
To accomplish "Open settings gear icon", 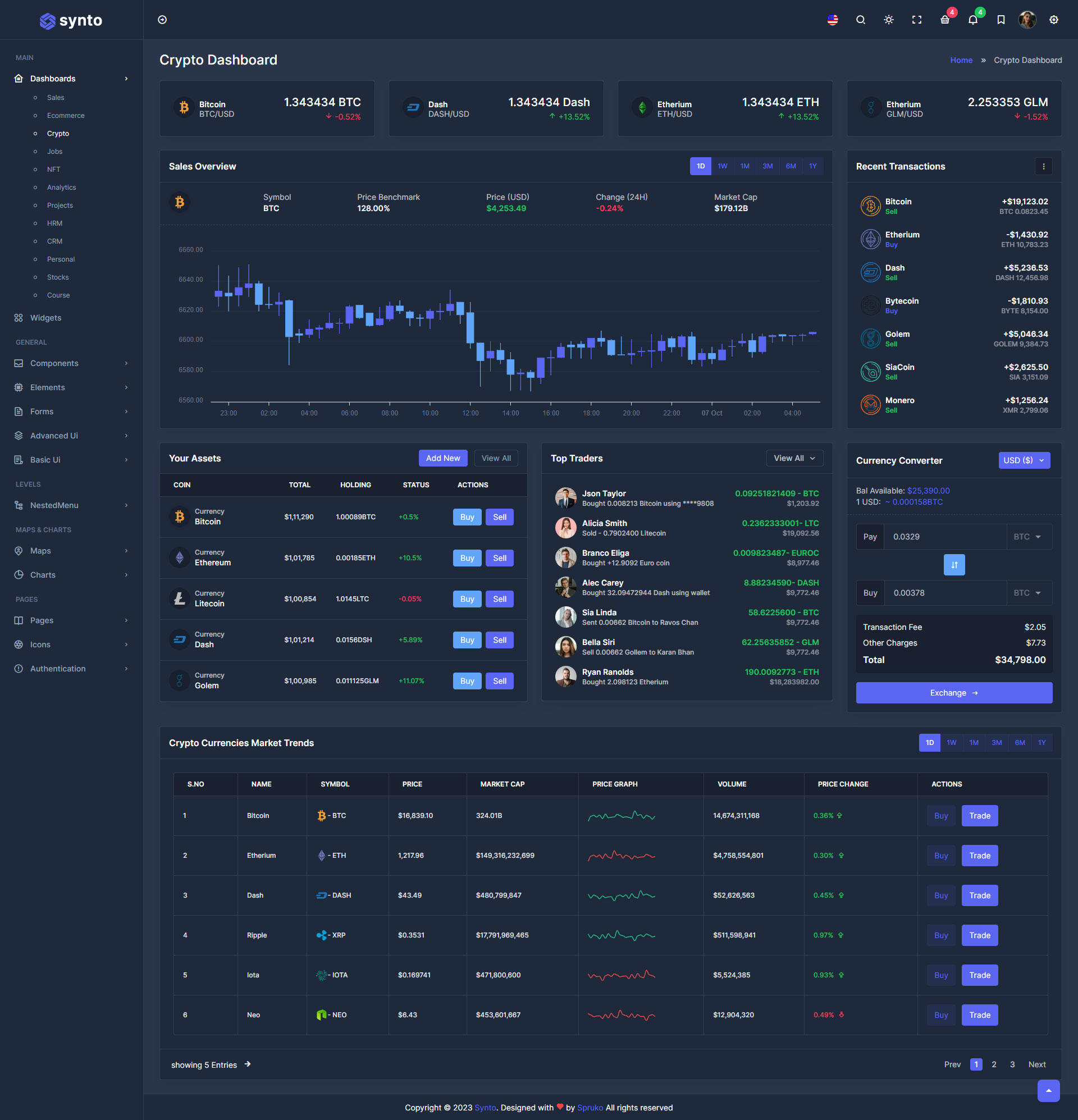I will (x=1053, y=20).
